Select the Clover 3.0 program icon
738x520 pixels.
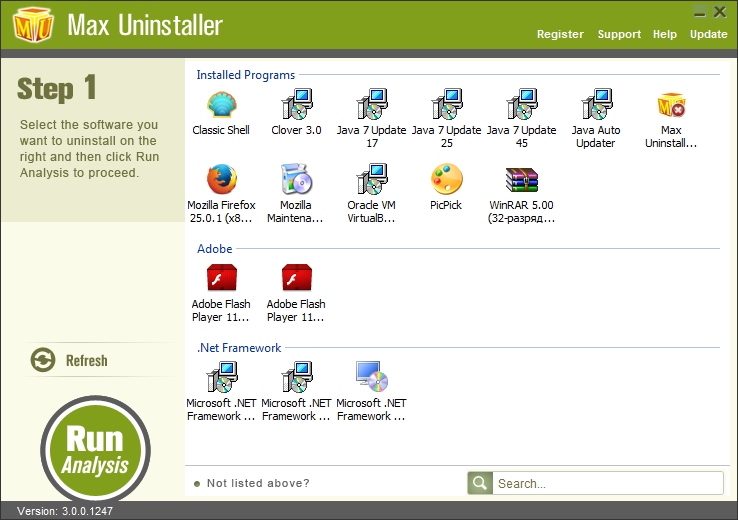(x=296, y=105)
